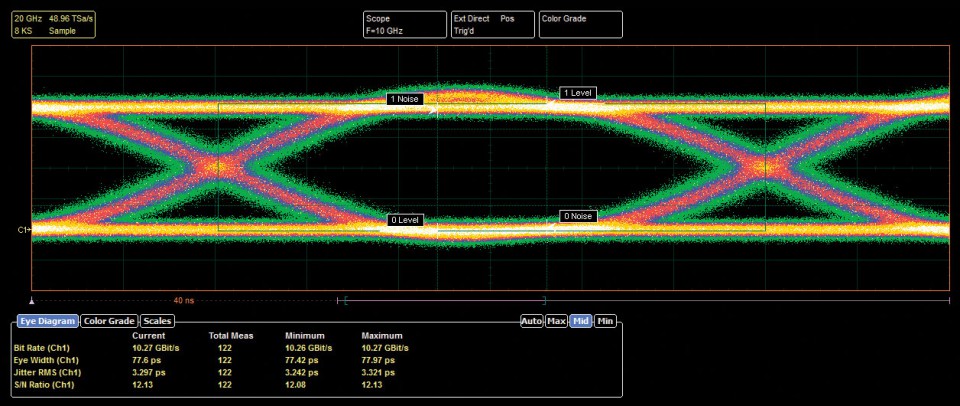
Task: Open the Scope F=10 GHz settings box
Action: click(404, 25)
